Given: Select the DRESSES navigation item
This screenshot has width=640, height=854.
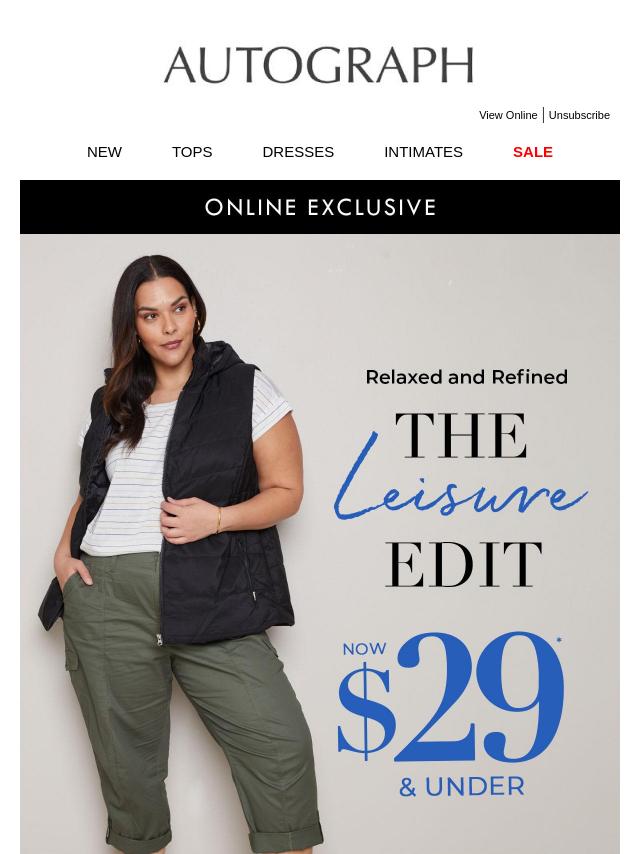Looking at the screenshot, I should pos(298,152).
